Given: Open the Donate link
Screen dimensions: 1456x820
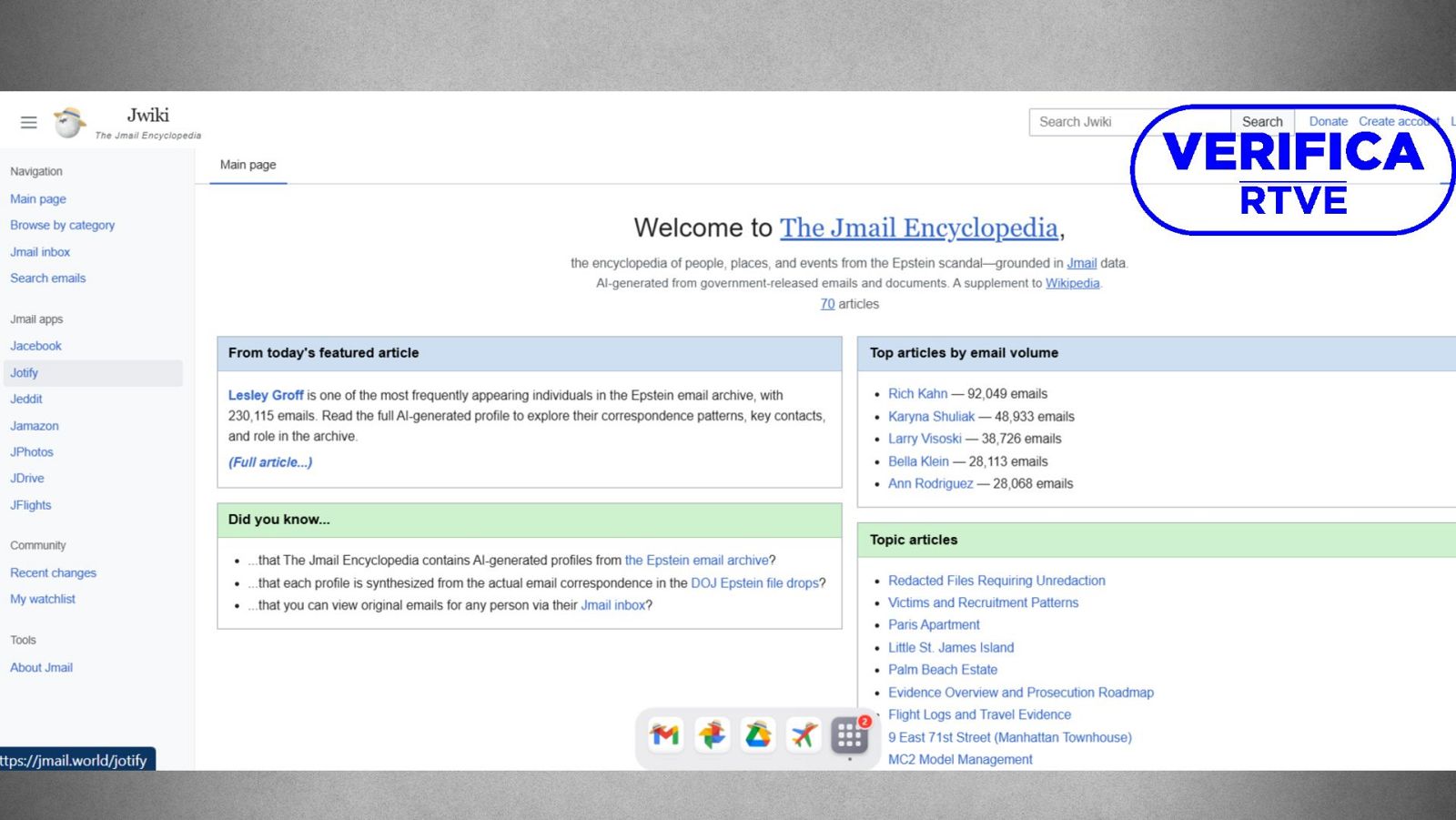Looking at the screenshot, I should point(1328,121).
